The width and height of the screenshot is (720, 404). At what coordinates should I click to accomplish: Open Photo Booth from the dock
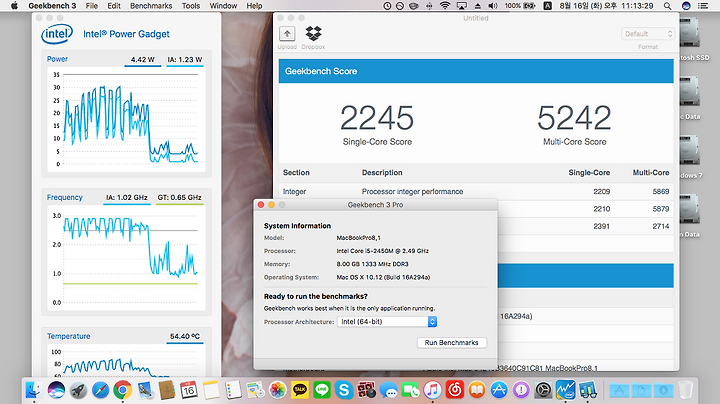point(366,390)
